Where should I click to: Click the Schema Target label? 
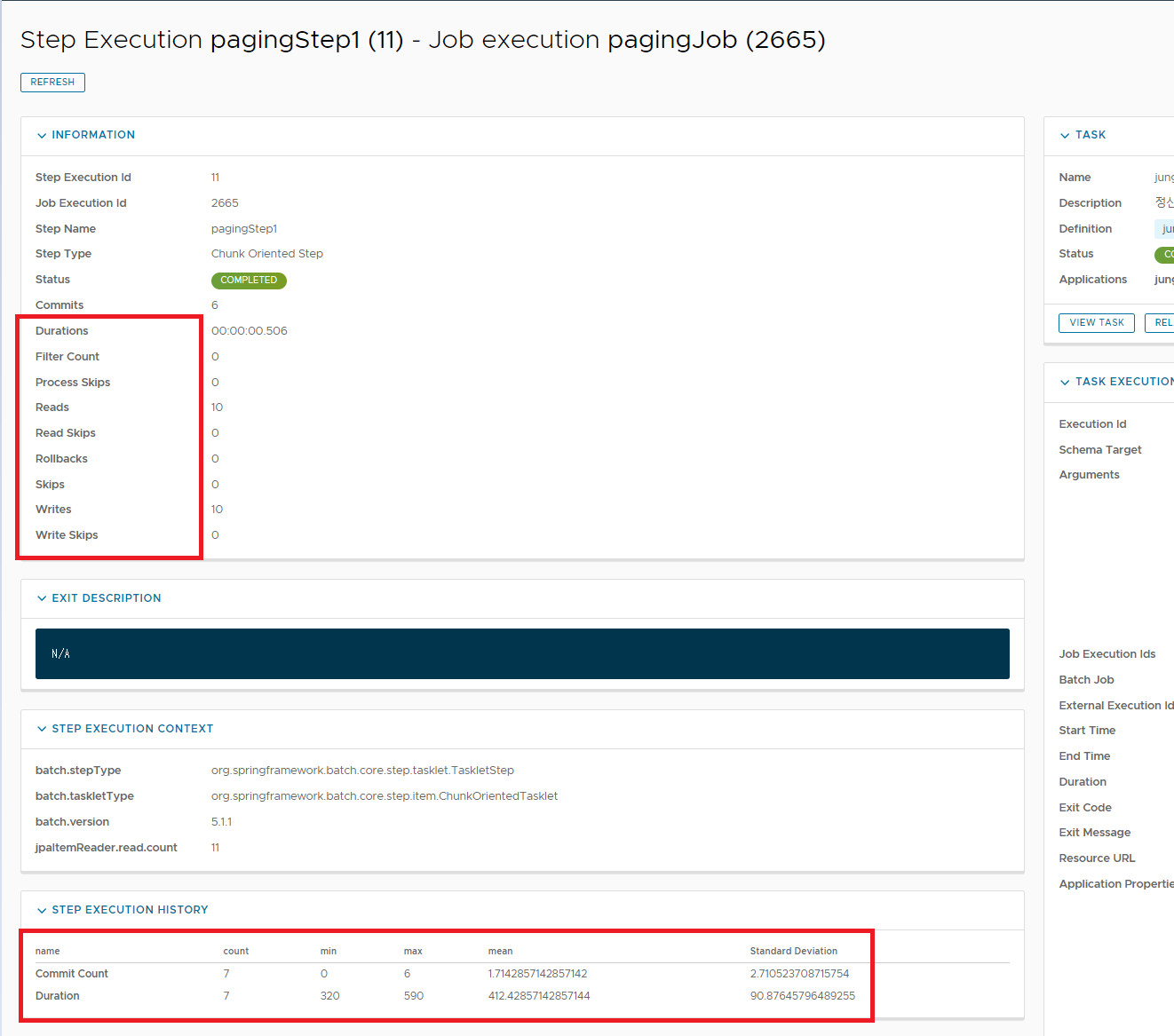pos(1100,450)
